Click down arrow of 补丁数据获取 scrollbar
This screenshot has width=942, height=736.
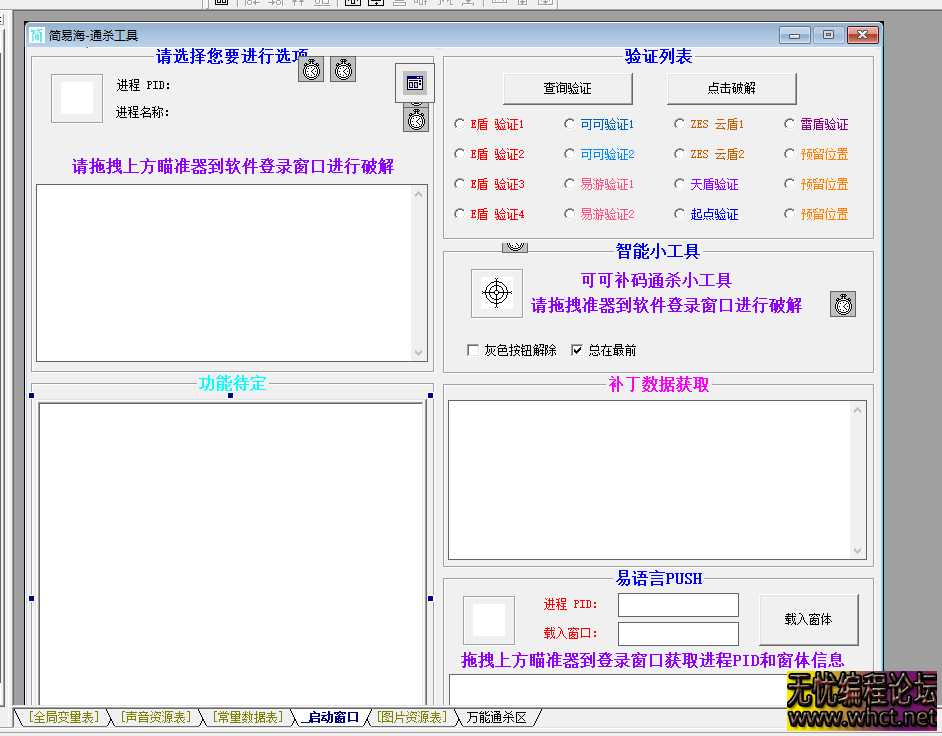[x=857, y=550]
